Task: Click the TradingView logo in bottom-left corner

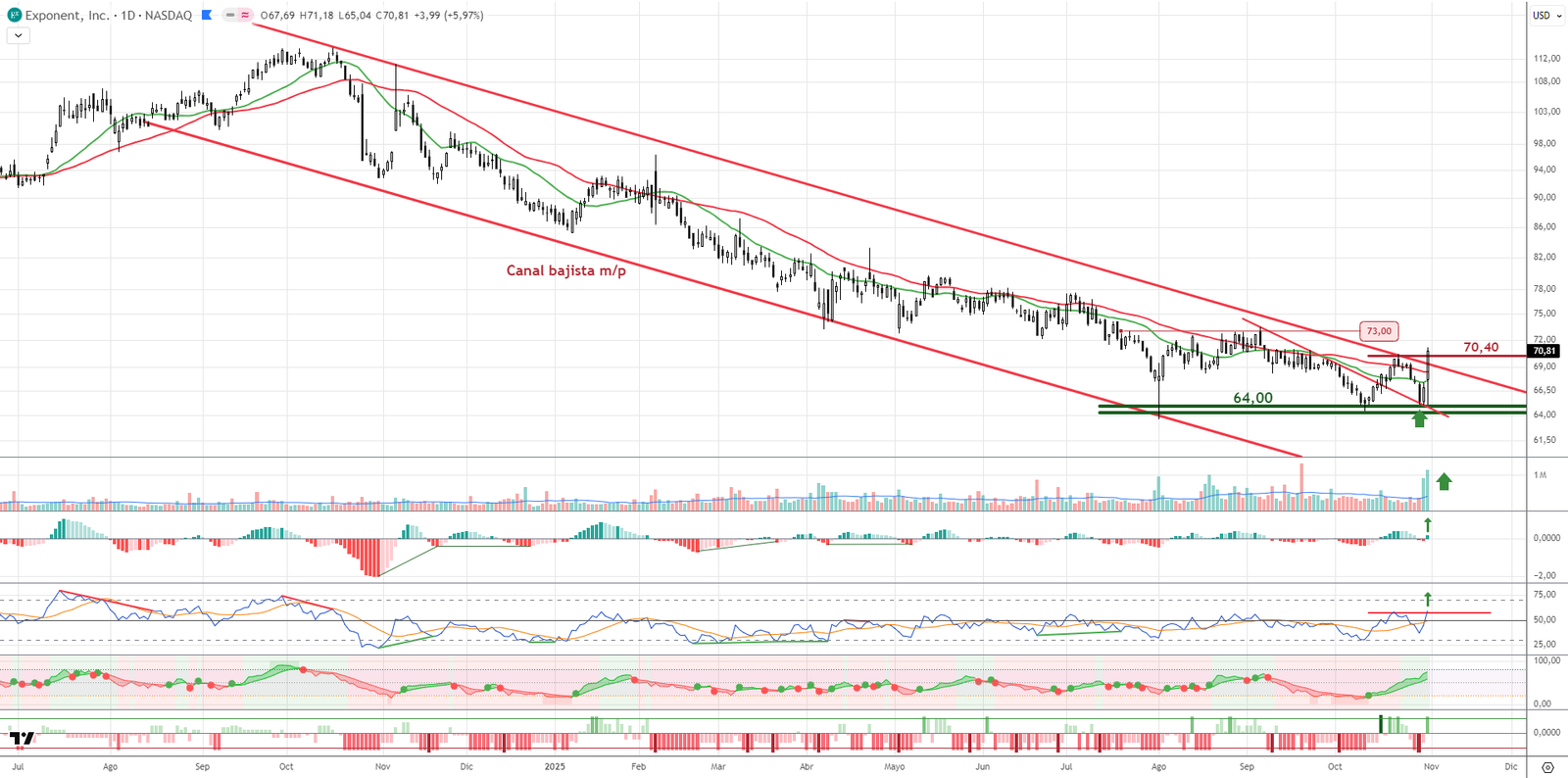Action: tap(22, 738)
